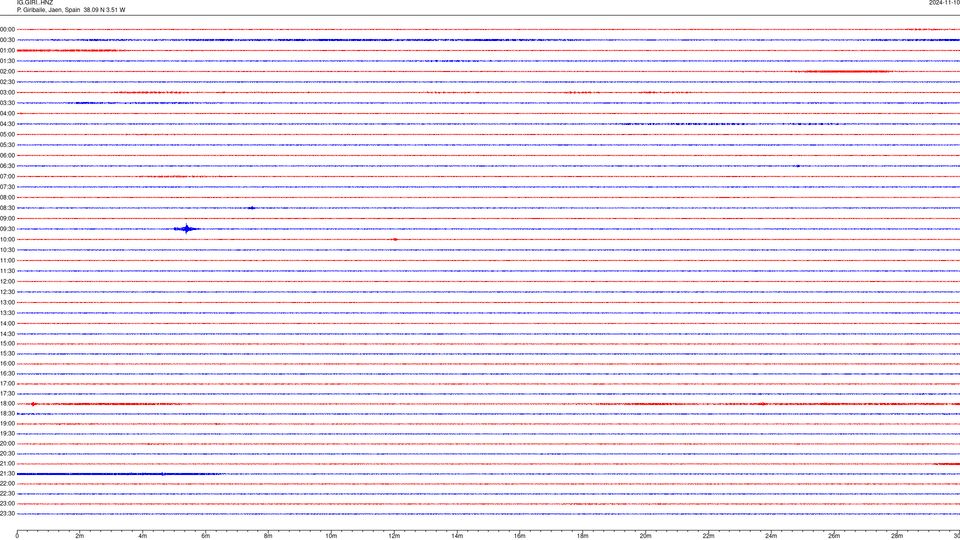Click the 01:00 row label
960x540 pixels.
[x=7, y=51]
